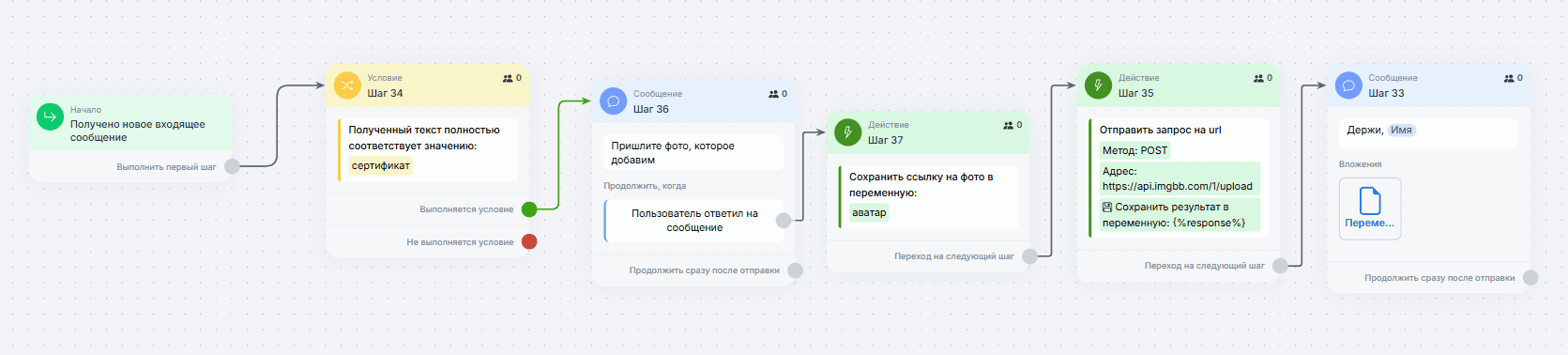Click the Шаг 35 Переход на следующий шаг connector
This screenshot has height=355, width=1568.
click(1280, 266)
